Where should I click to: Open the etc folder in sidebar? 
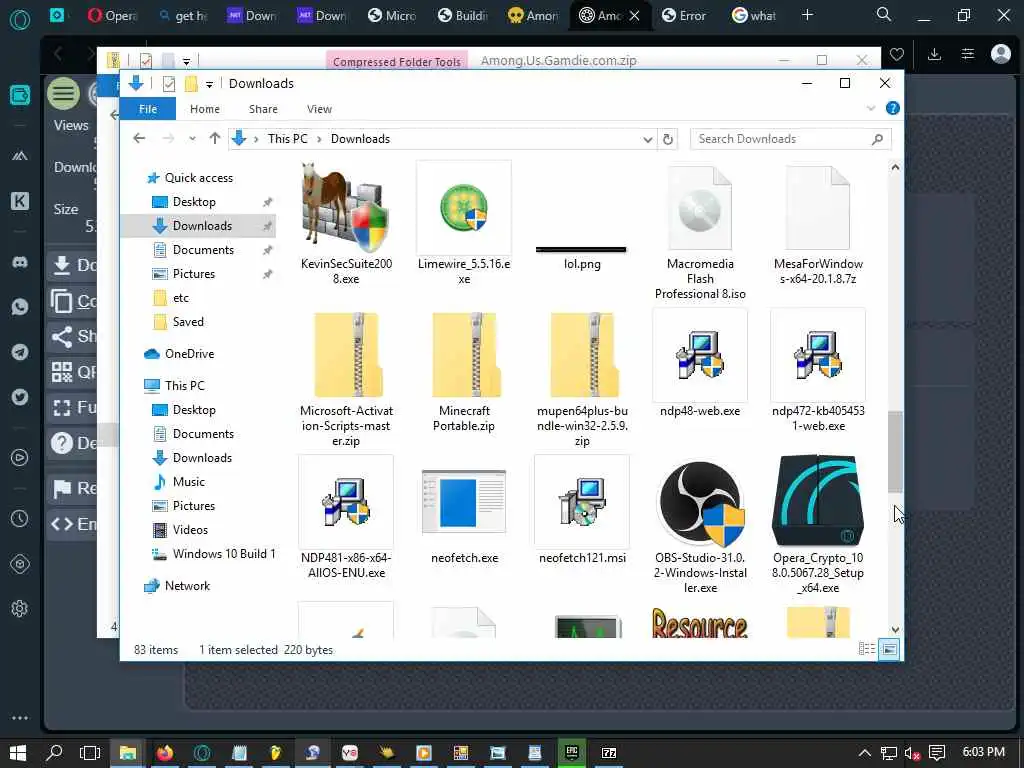point(181,298)
